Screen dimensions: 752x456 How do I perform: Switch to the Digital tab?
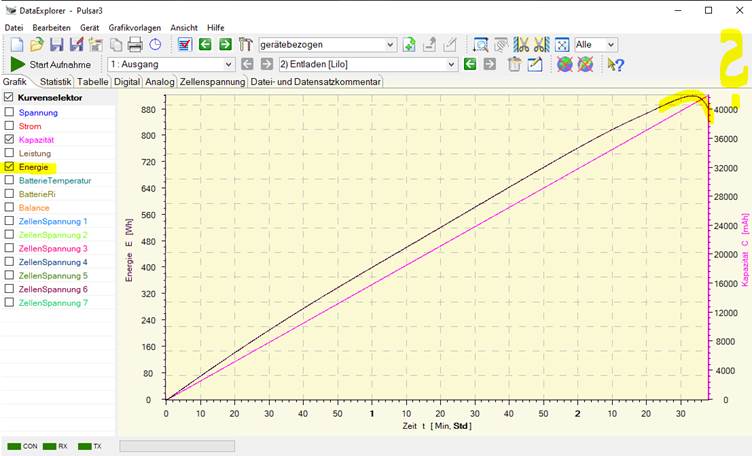(127, 82)
